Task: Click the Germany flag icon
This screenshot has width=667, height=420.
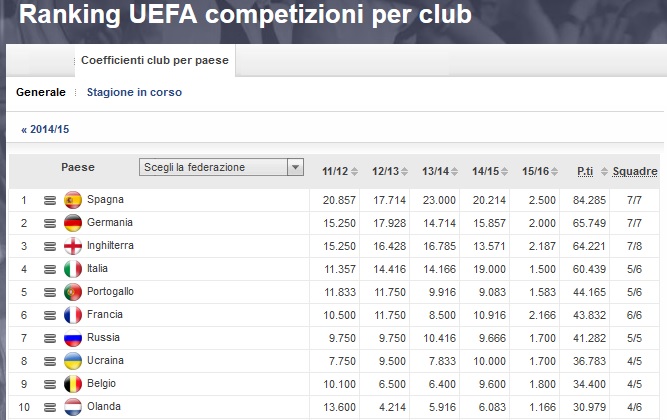Action: tap(72, 223)
